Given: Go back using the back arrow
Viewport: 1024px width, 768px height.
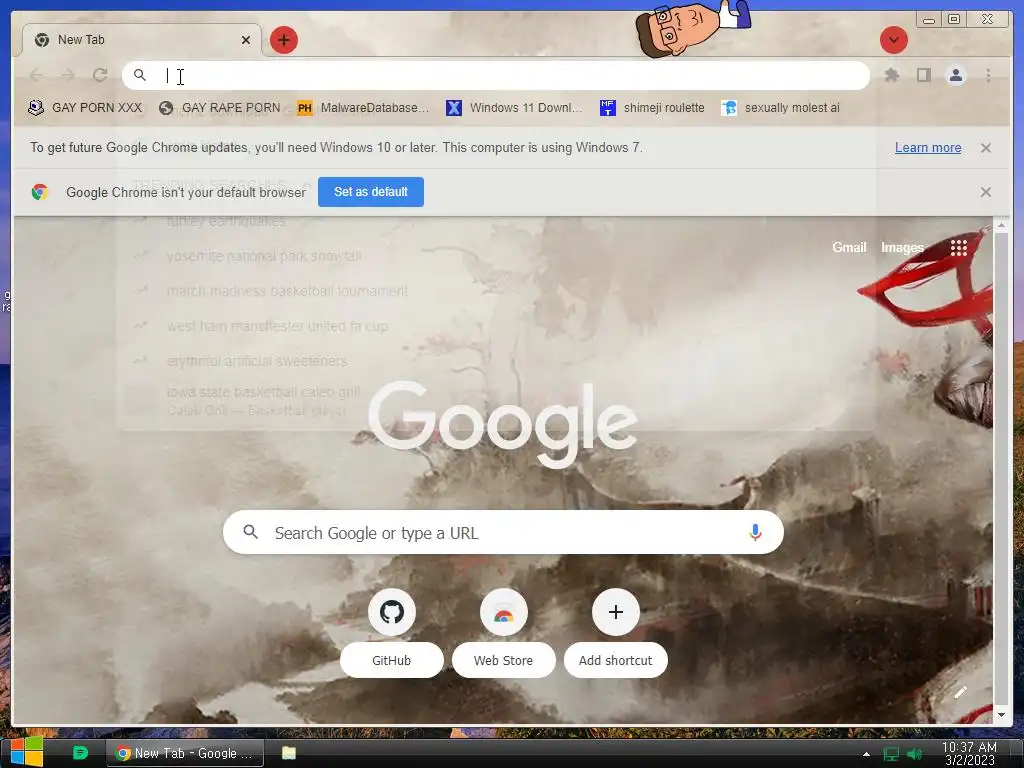Looking at the screenshot, I should click(37, 75).
